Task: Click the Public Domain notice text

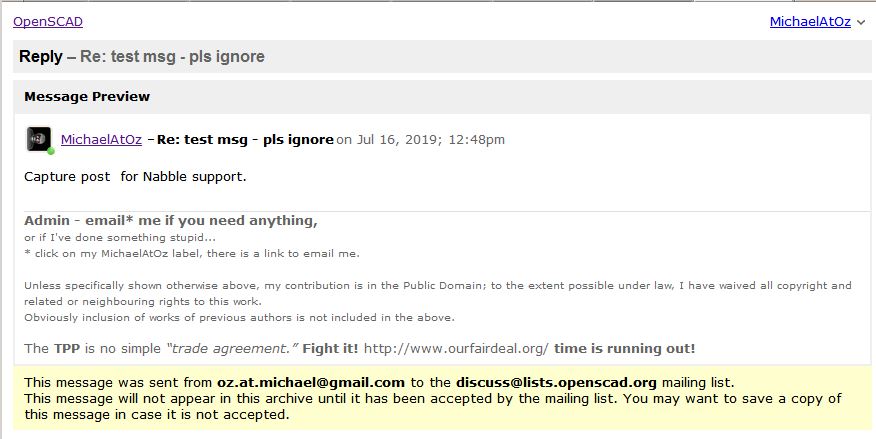Action: pos(437,286)
